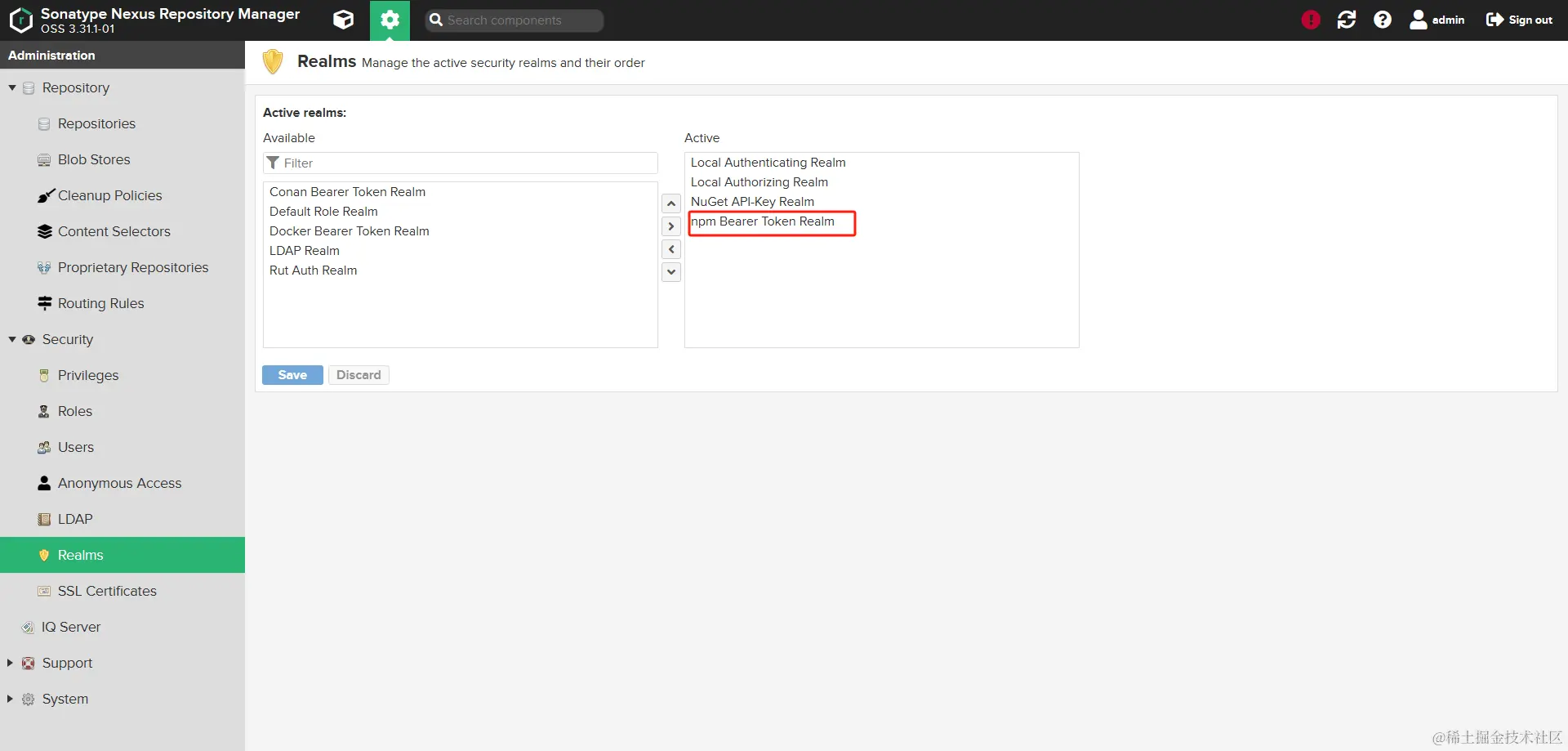Click the Repositories database icon
This screenshot has width=1568, height=751.
pos(44,123)
